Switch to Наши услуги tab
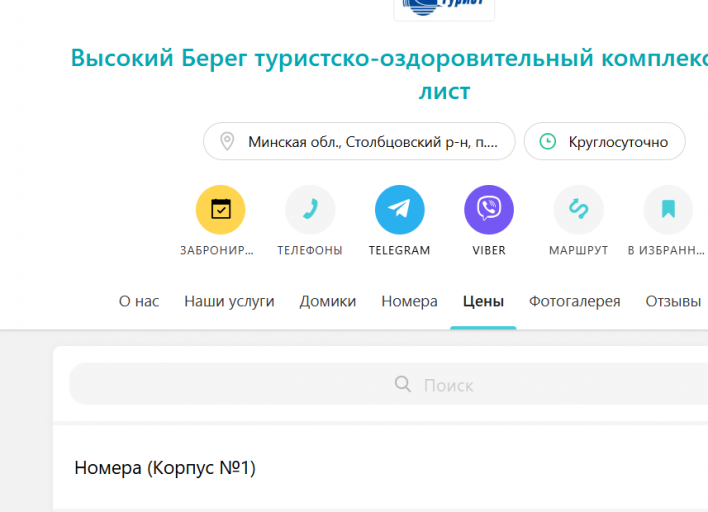708x512 pixels. pos(229,301)
